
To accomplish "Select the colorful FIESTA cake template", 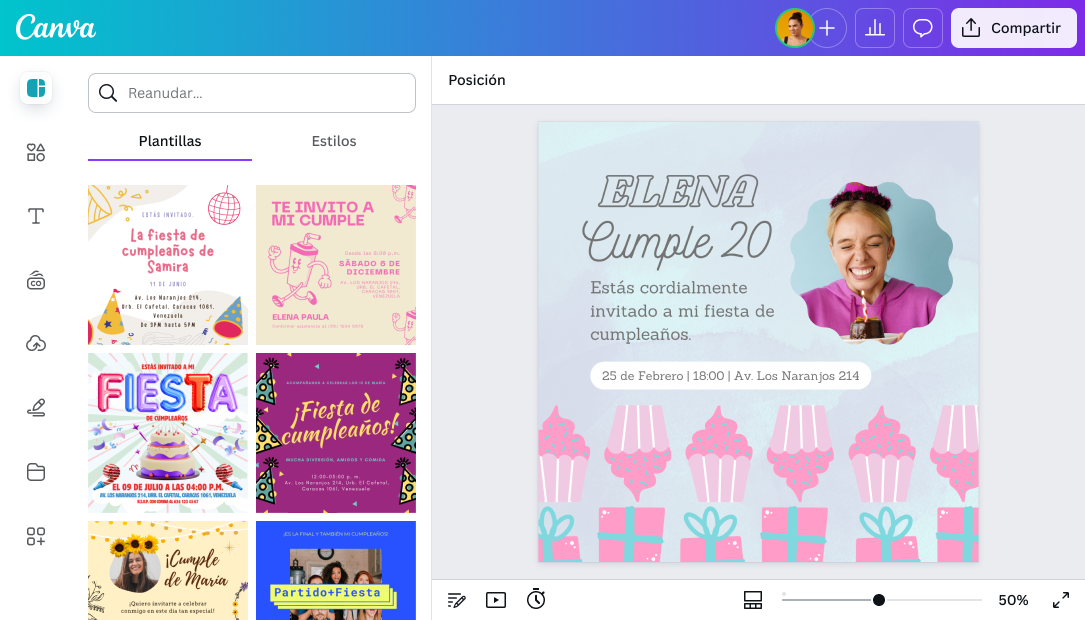I will (x=167, y=433).
